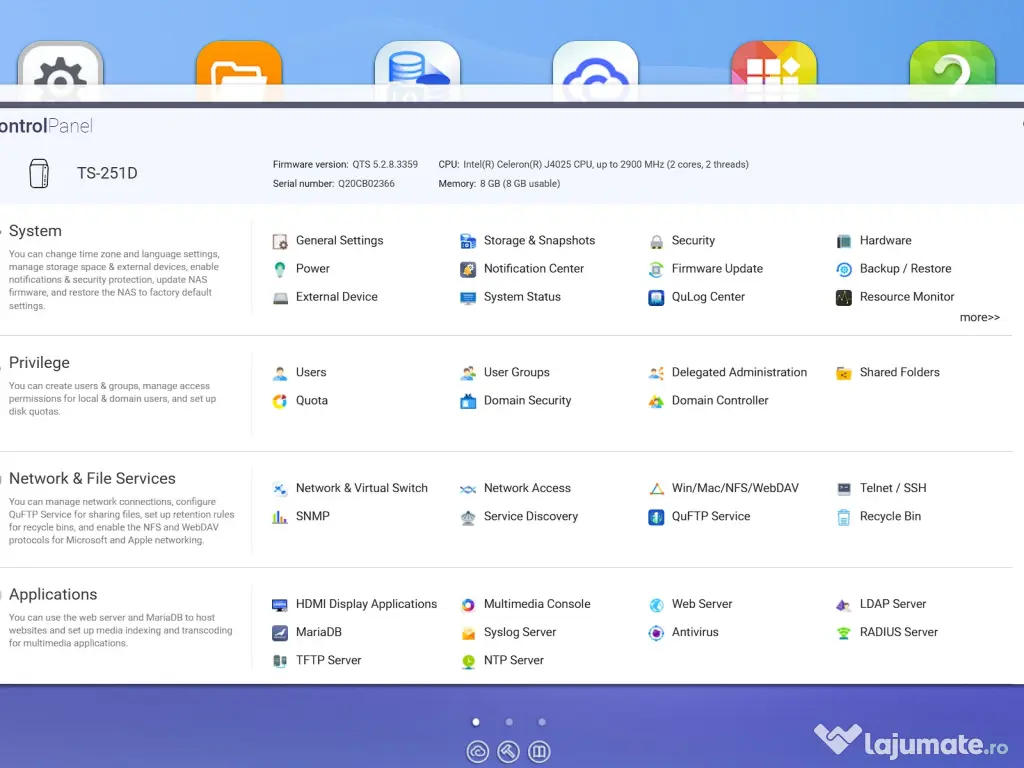This screenshot has width=1024, height=768.
Task: Switch to the third desktop page dot
Action: tap(542, 722)
